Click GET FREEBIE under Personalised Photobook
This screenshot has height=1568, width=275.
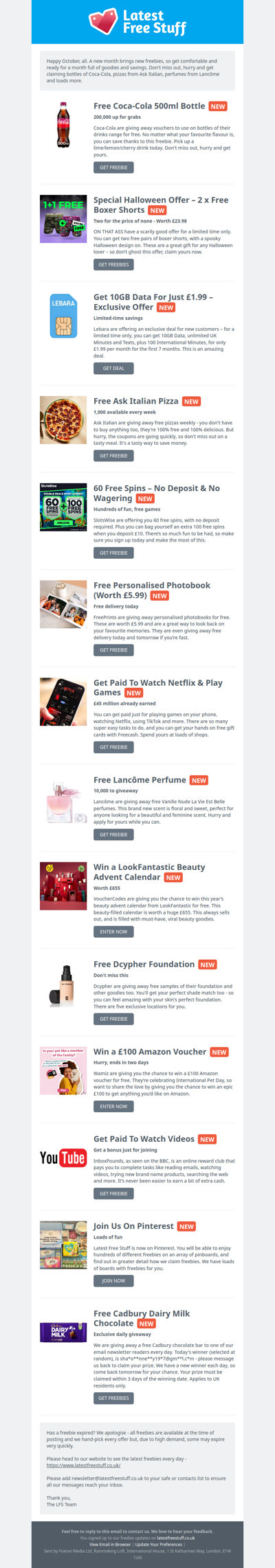pos(113,649)
